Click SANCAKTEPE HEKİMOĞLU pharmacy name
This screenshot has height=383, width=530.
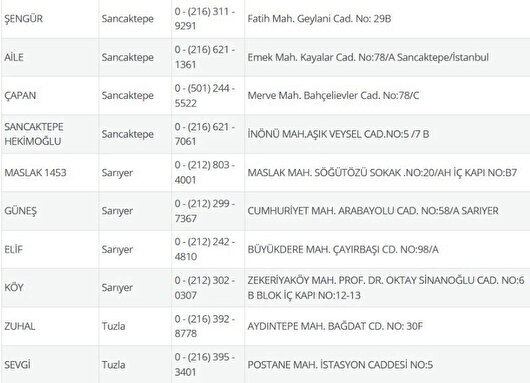point(34,134)
